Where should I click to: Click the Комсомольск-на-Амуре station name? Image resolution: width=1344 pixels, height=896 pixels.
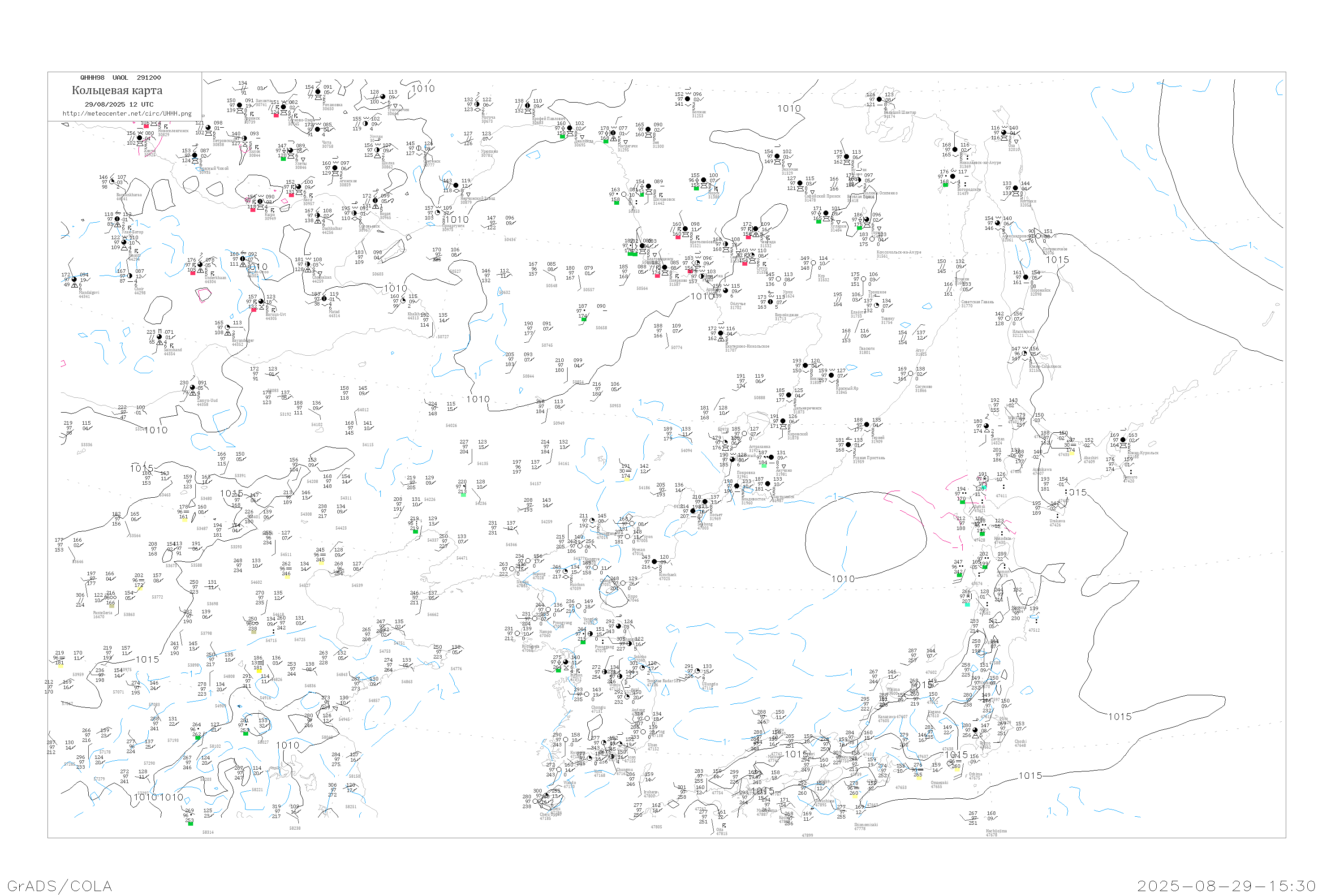pyautogui.click(x=898, y=252)
